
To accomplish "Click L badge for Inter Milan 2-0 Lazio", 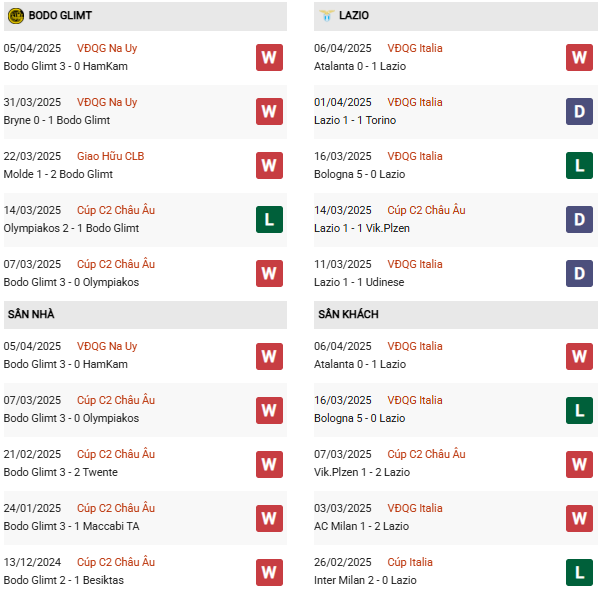I will pyautogui.click(x=579, y=571).
